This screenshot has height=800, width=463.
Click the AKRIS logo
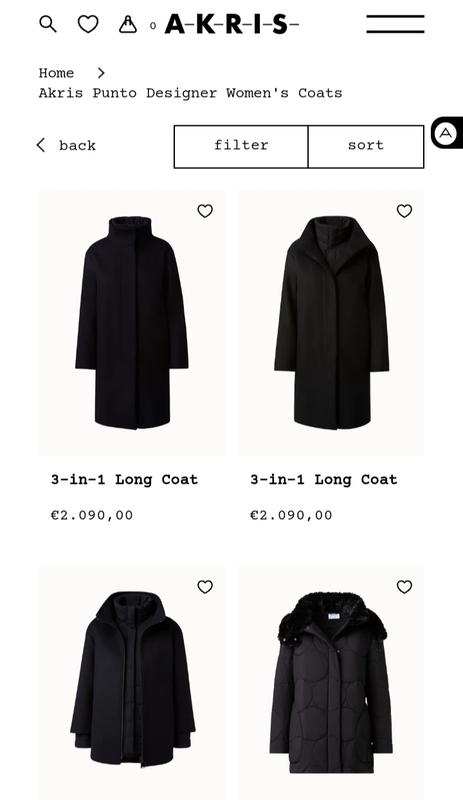231,24
